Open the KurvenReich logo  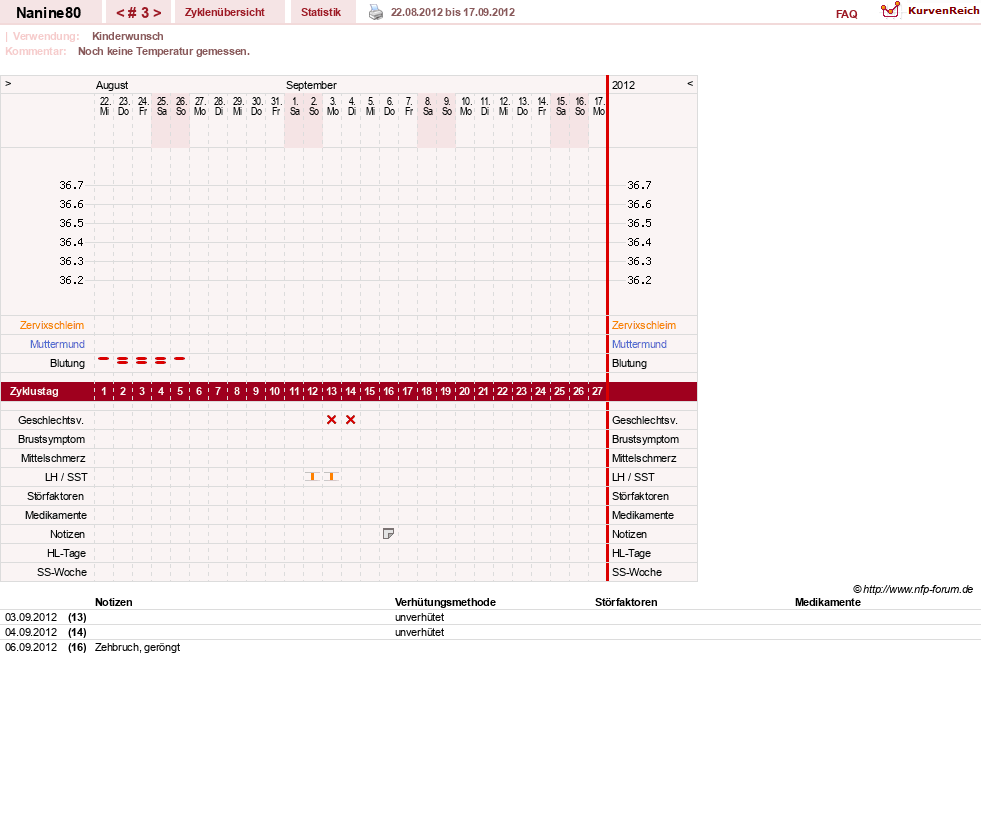[x=930, y=11]
